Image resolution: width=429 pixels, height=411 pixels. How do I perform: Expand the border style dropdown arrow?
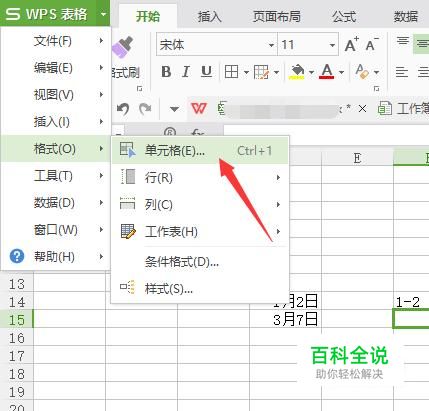(x=246, y=72)
